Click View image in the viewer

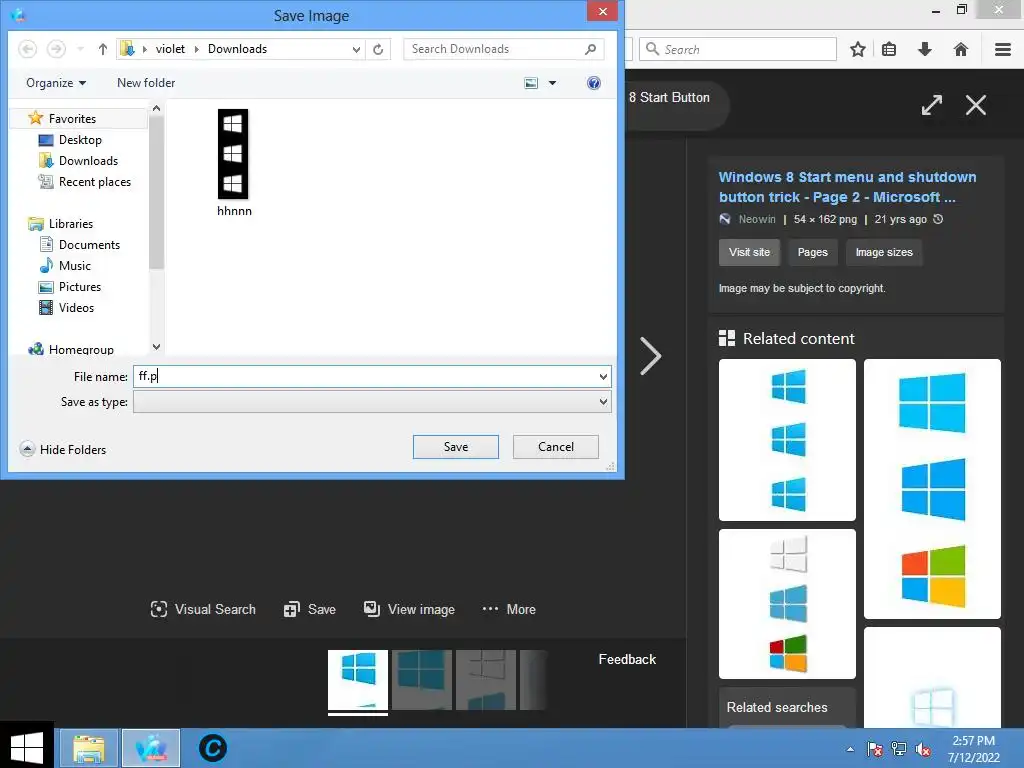409,609
